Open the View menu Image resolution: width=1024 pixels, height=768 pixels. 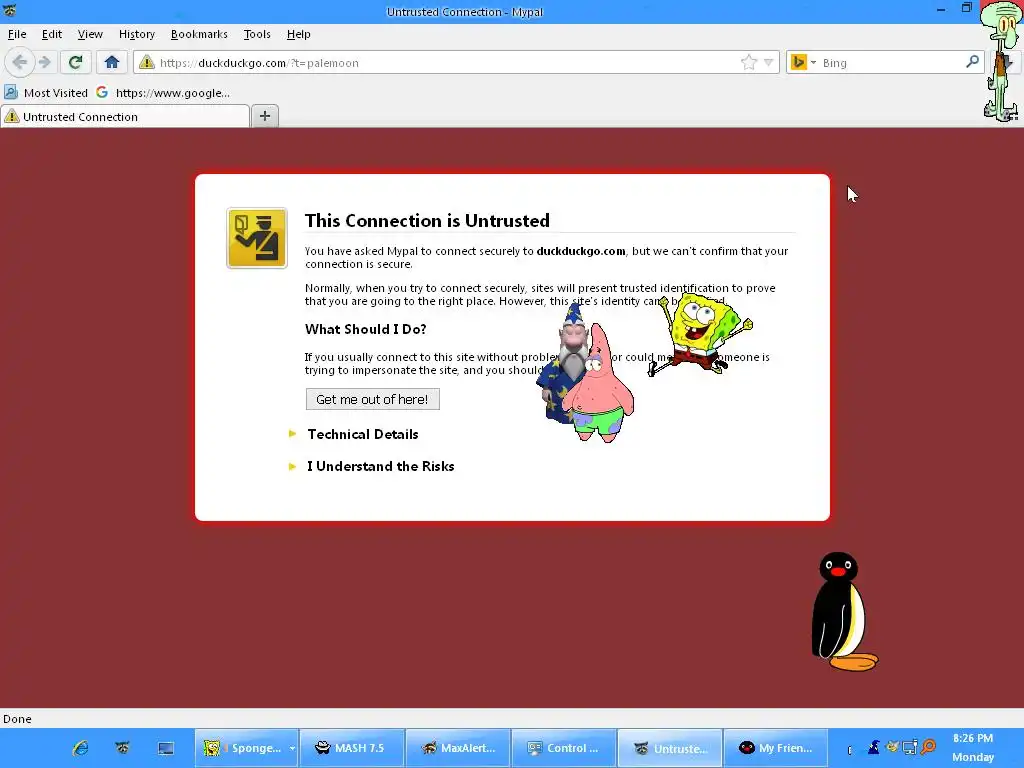(90, 34)
